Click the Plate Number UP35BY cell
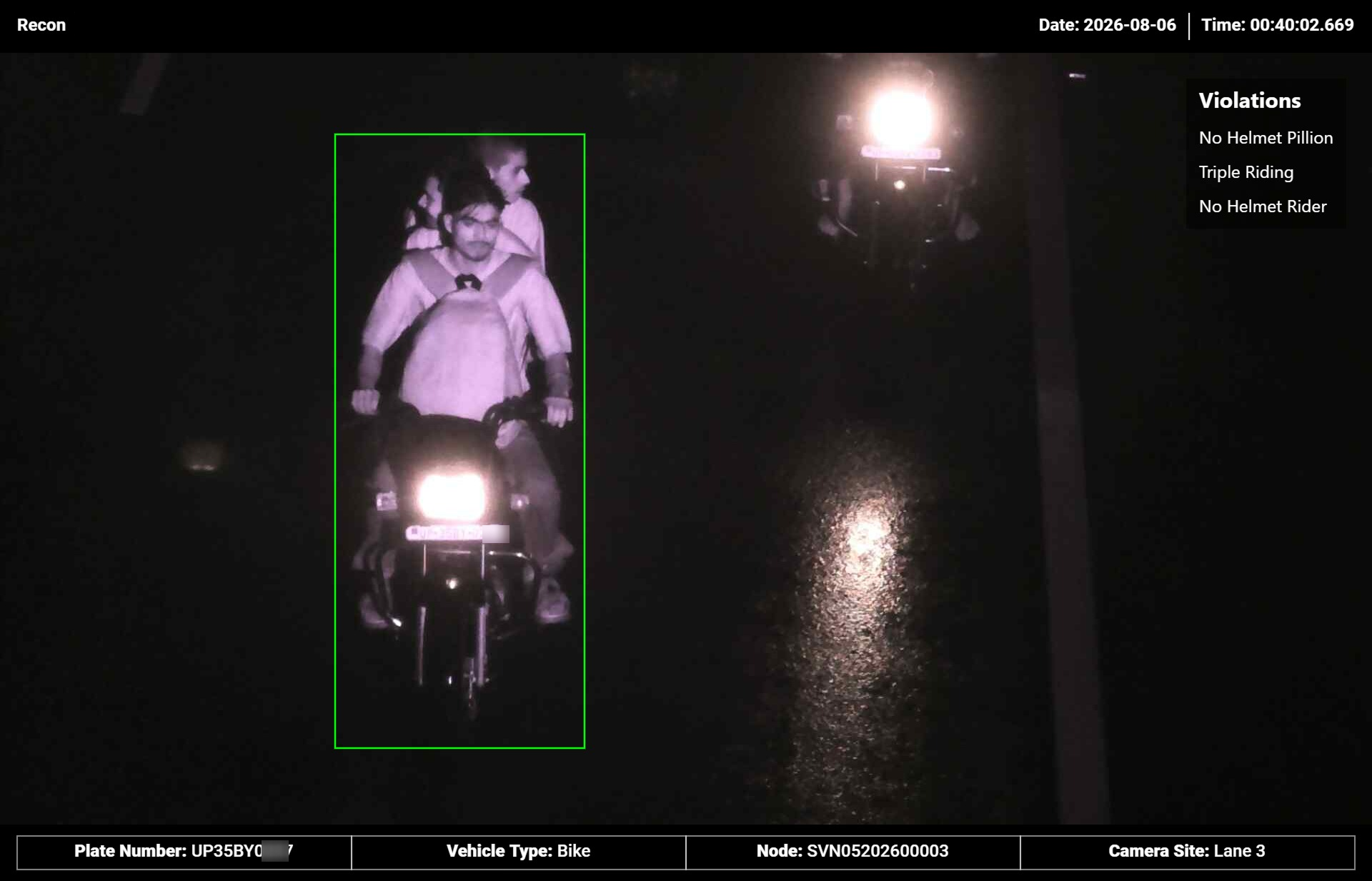The image size is (1372, 881). click(x=184, y=852)
